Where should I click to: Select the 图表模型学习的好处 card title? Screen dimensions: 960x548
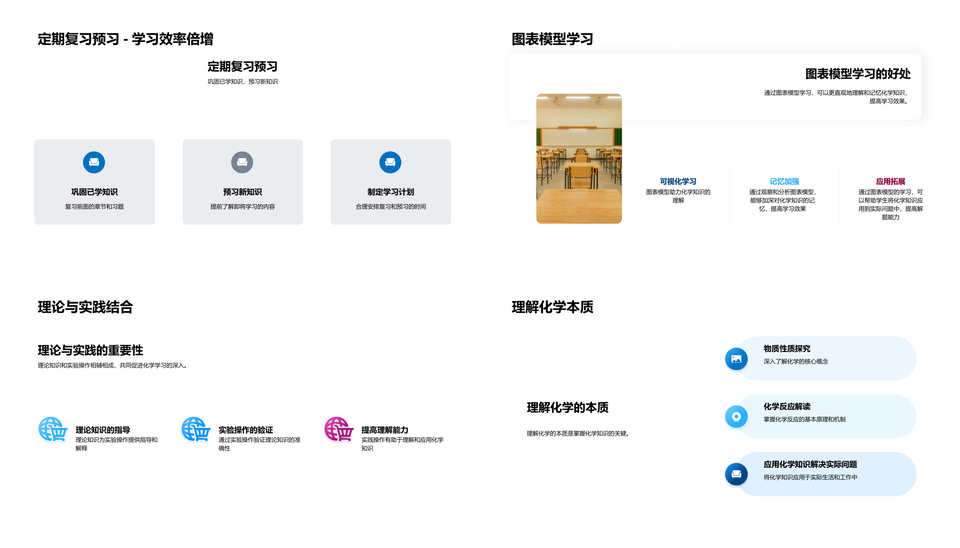[x=858, y=74]
